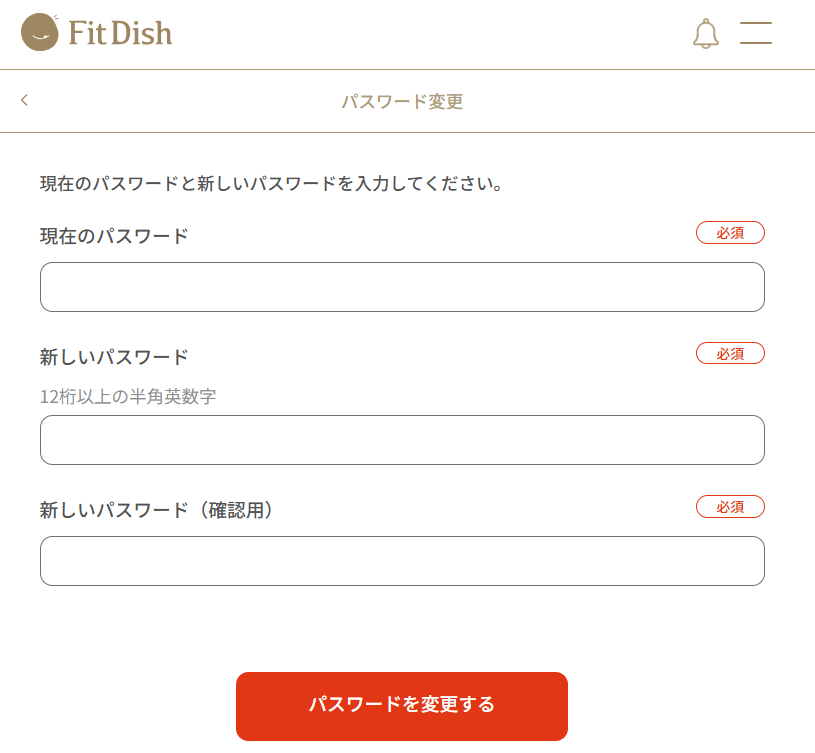This screenshot has width=815, height=753.
Task: Click the 必須 badge beside 現在のパスワード
Action: pyautogui.click(x=730, y=233)
